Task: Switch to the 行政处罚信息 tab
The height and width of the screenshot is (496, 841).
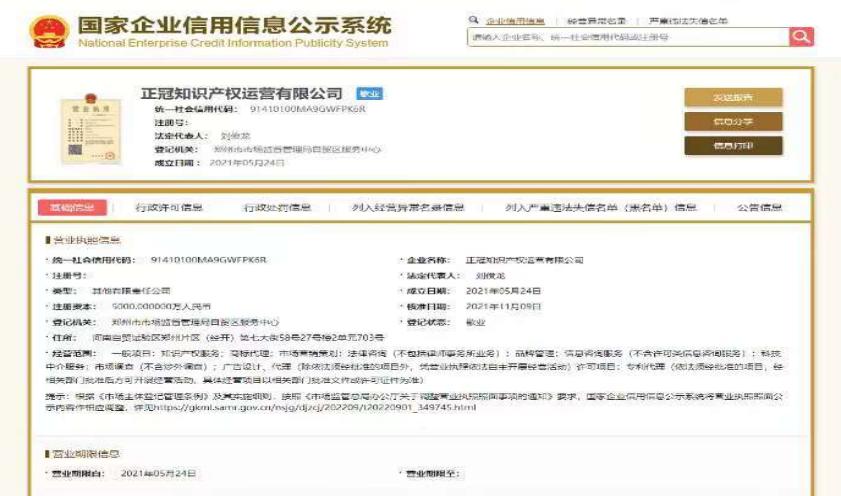Action: 277,208
